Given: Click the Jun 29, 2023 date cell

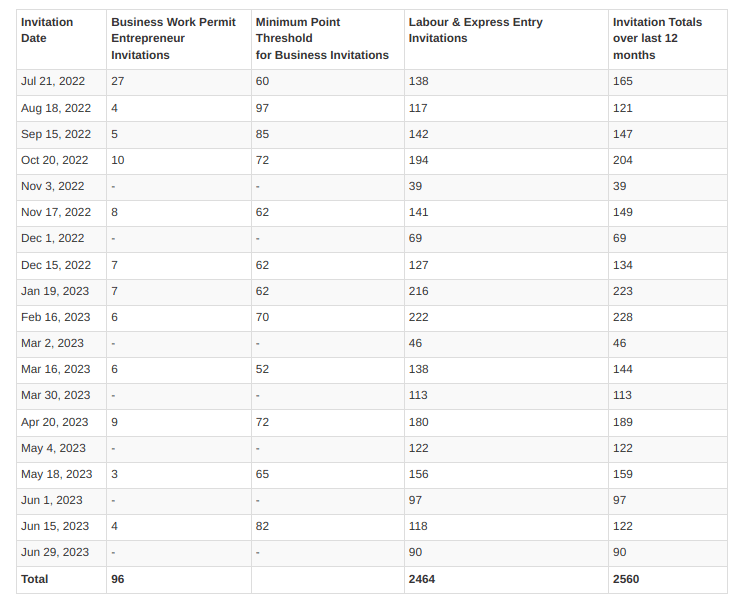Looking at the screenshot, I should tap(55, 552).
